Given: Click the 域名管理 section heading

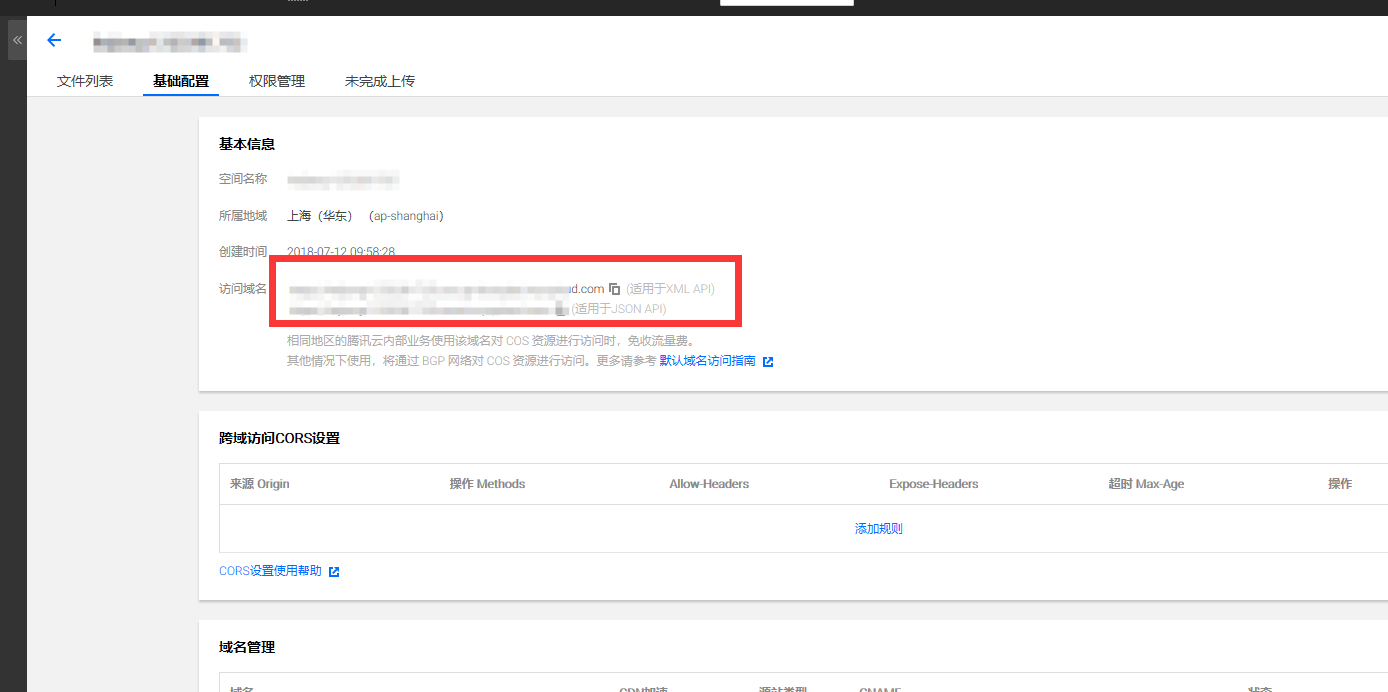Looking at the screenshot, I should click(247, 647).
